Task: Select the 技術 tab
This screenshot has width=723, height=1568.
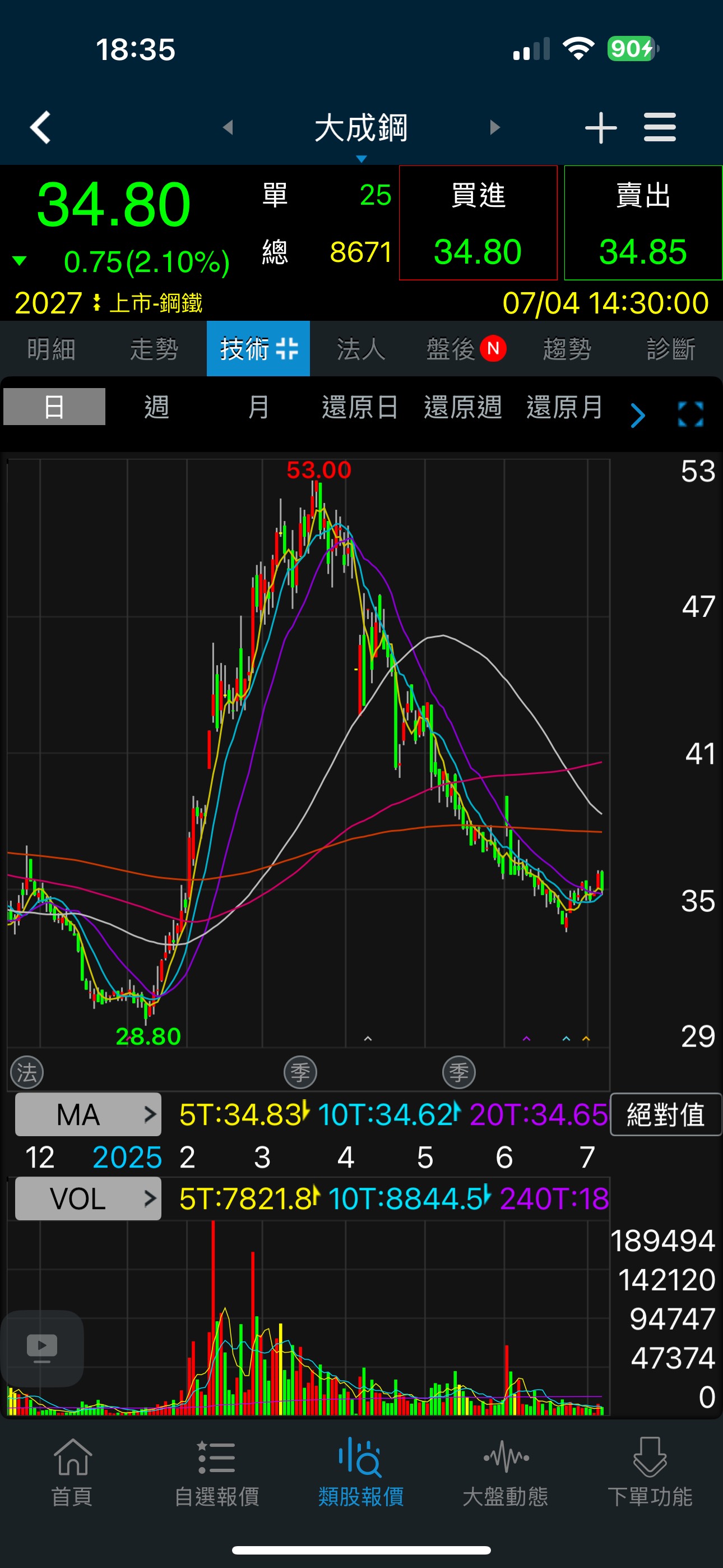Action: pos(258,349)
